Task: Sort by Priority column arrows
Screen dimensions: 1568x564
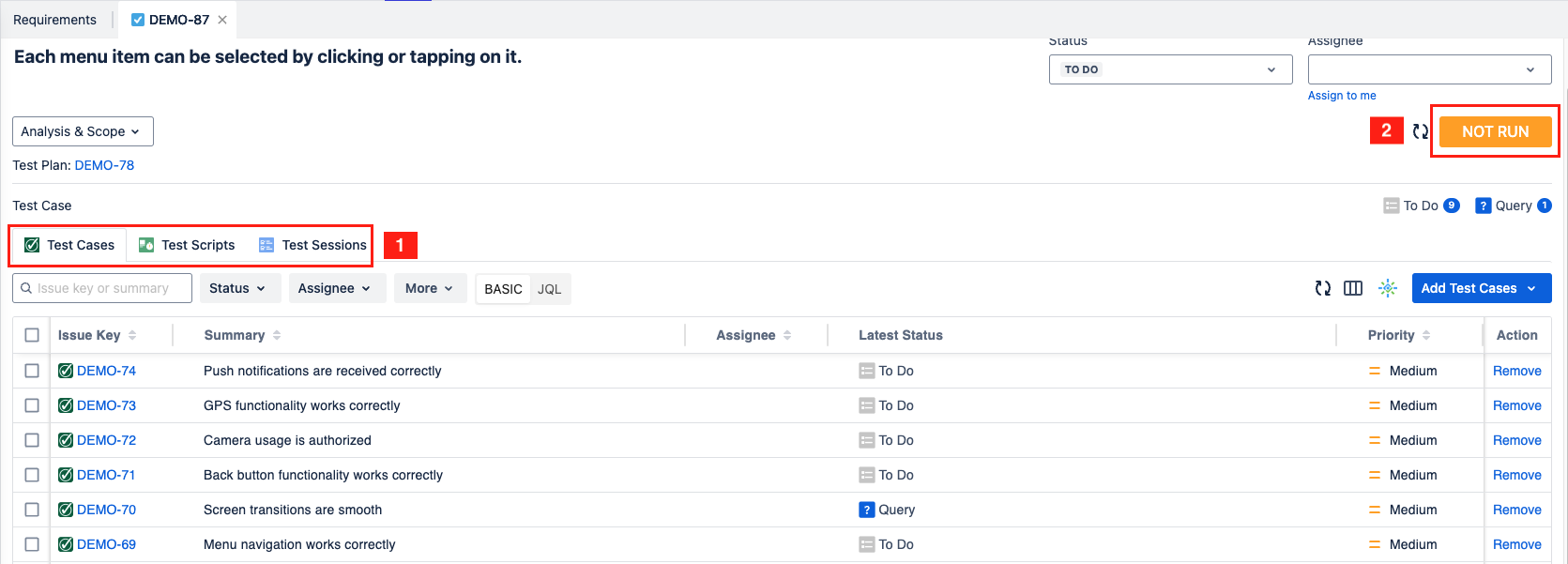Action: pos(1426,335)
